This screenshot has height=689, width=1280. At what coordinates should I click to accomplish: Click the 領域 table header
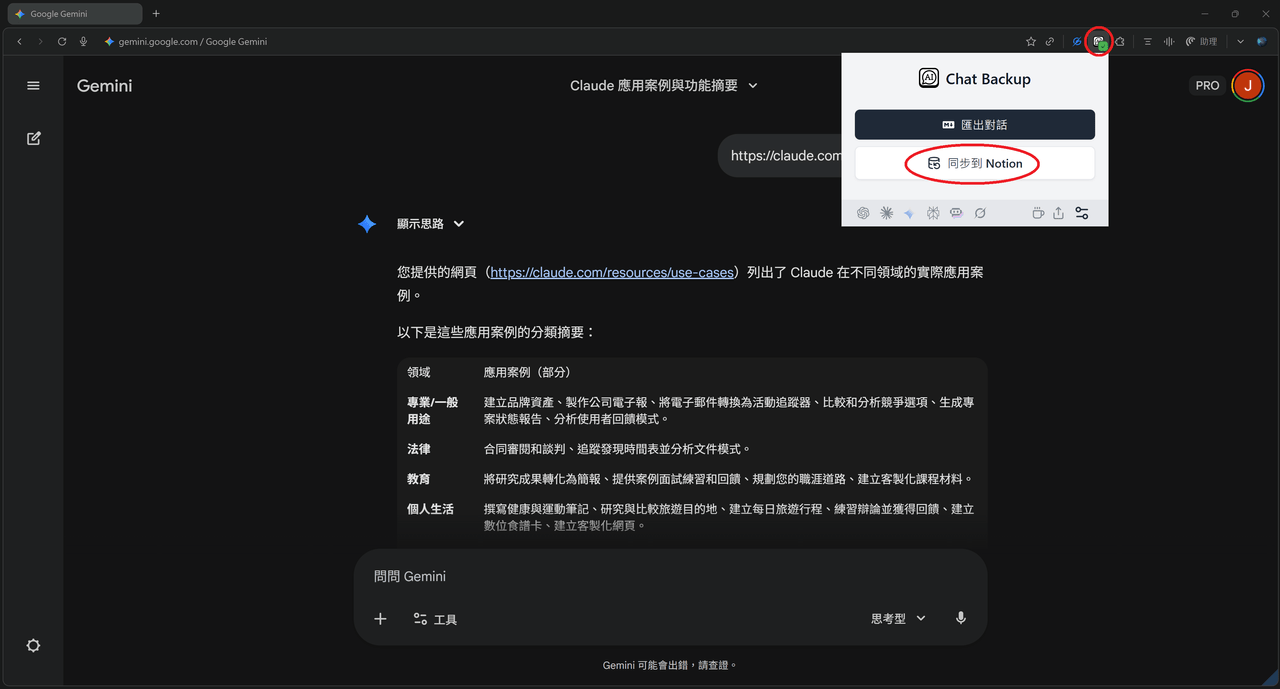419,372
